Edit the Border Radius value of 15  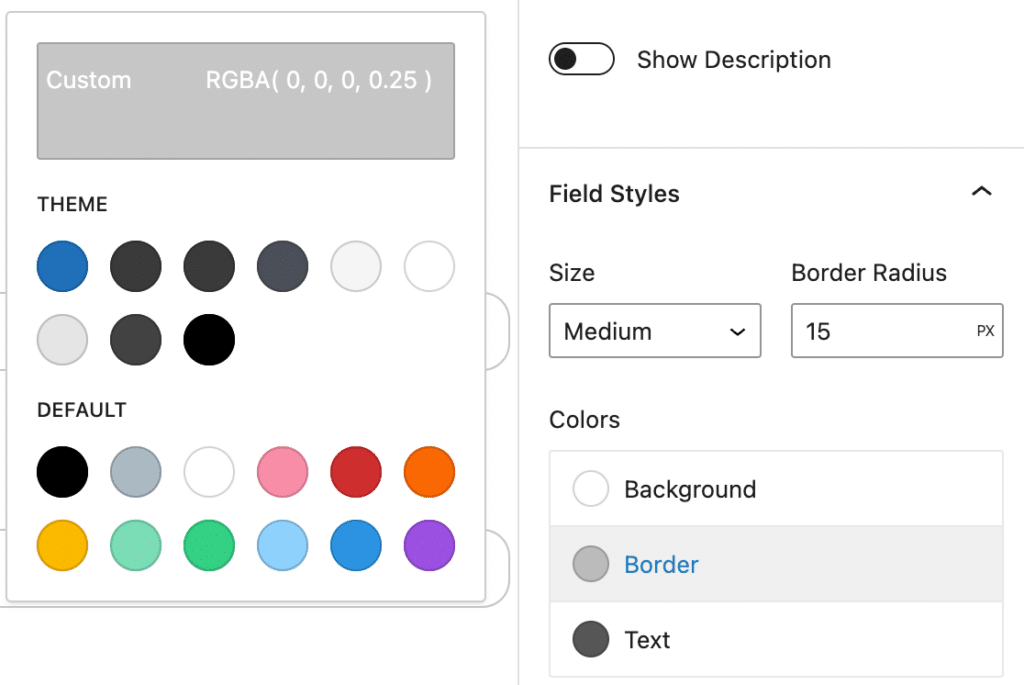(880, 331)
